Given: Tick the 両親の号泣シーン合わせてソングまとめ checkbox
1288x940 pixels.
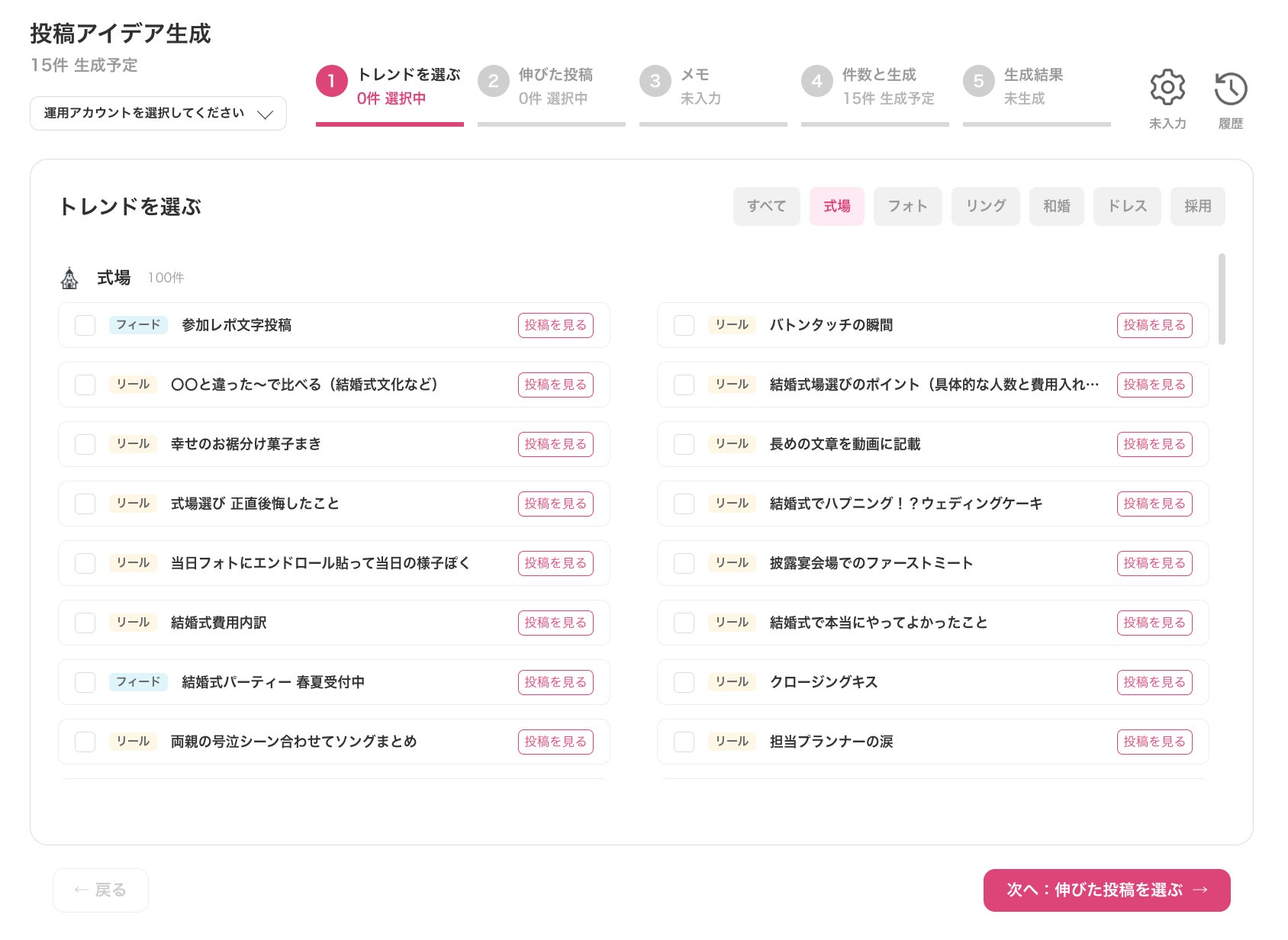Looking at the screenshot, I should 85,742.
